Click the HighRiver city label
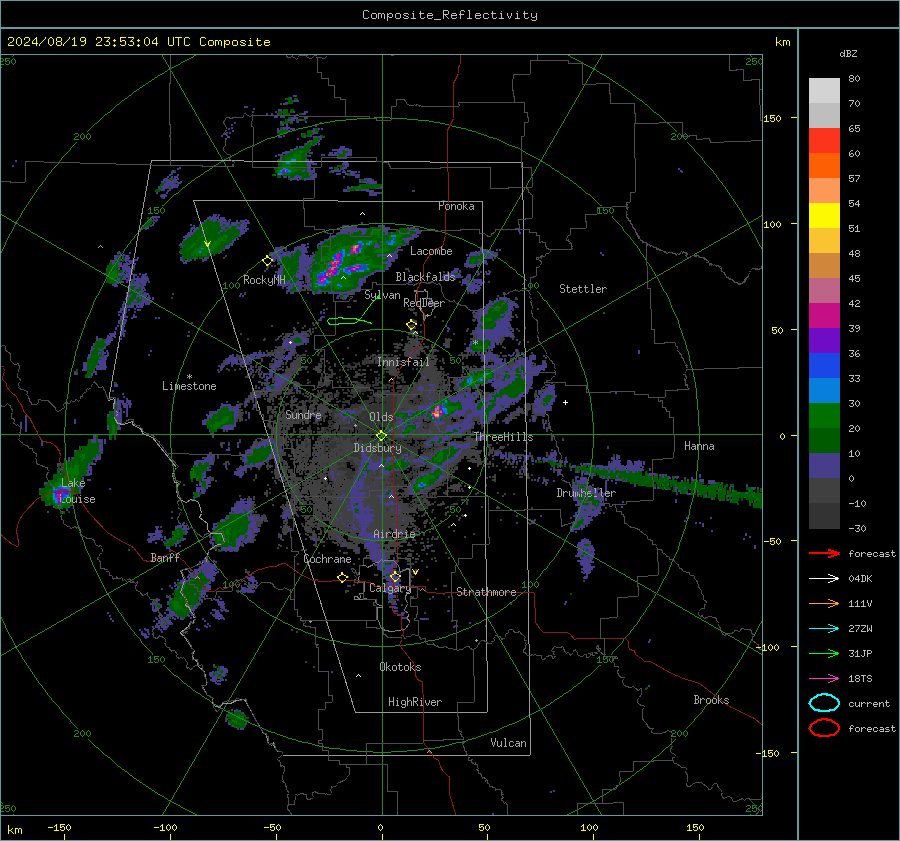 click(415, 702)
